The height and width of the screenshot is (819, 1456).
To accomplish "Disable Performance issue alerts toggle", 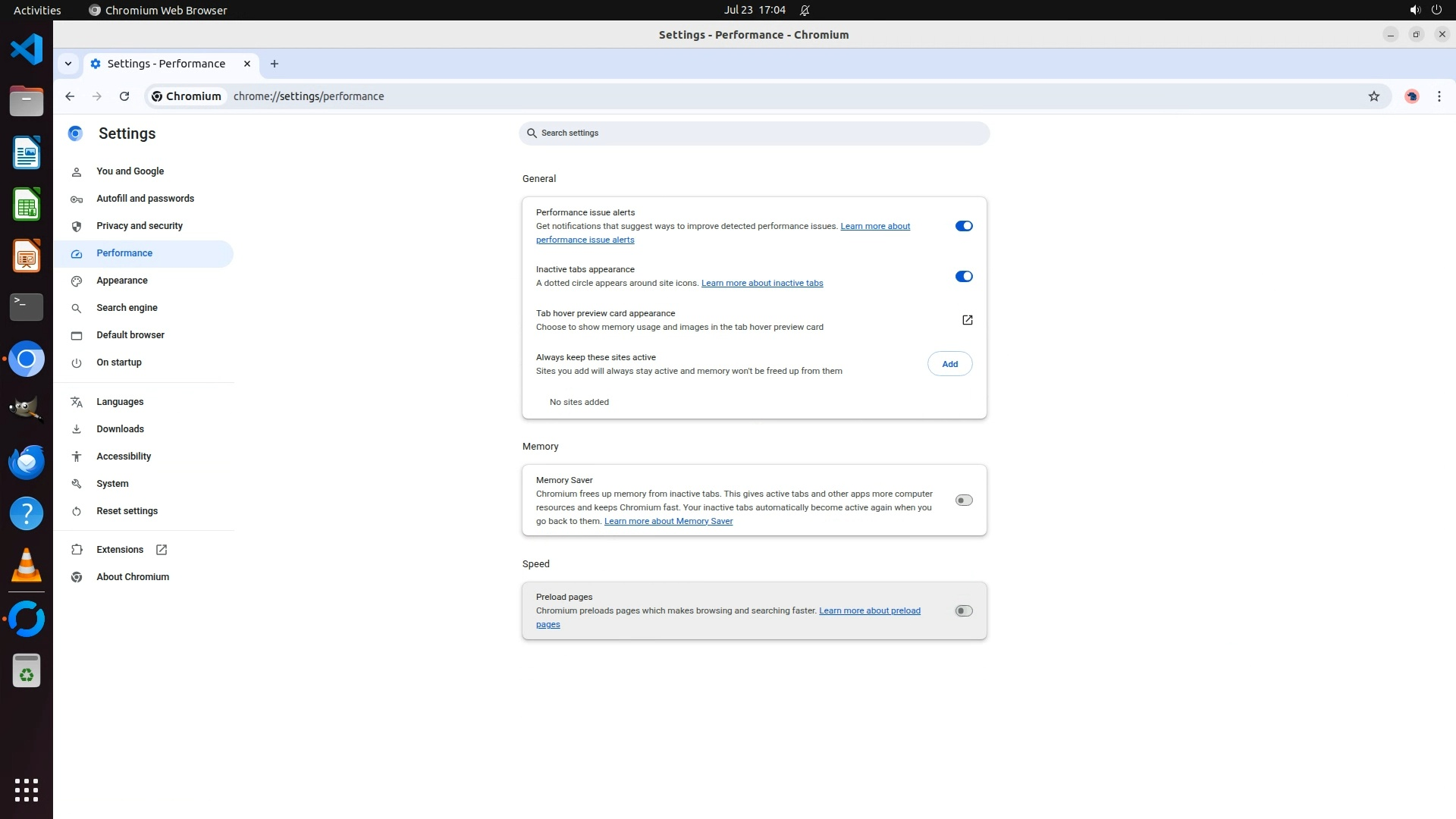I will click(x=963, y=226).
